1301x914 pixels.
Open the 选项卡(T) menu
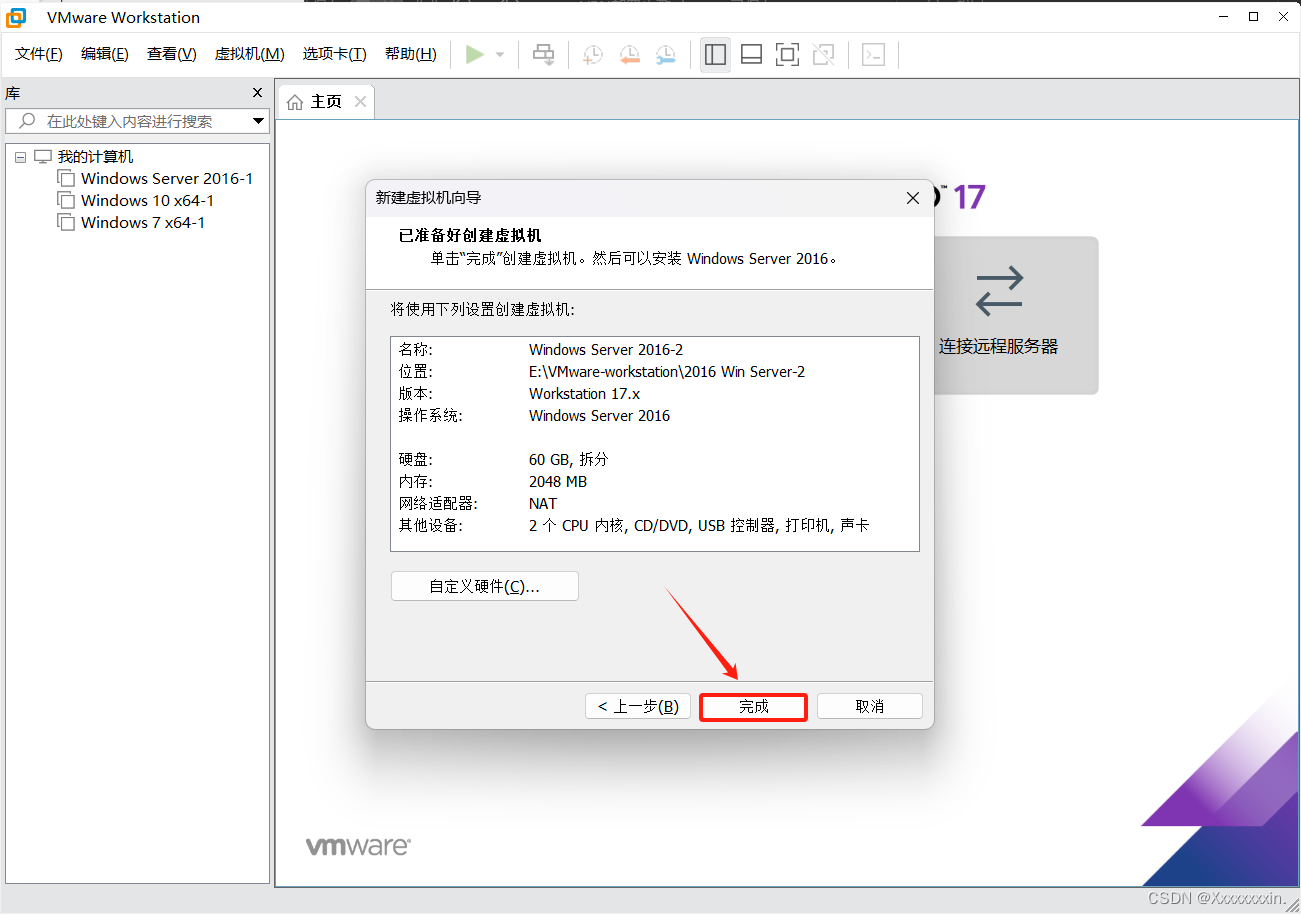pyautogui.click(x=335, y=54)
